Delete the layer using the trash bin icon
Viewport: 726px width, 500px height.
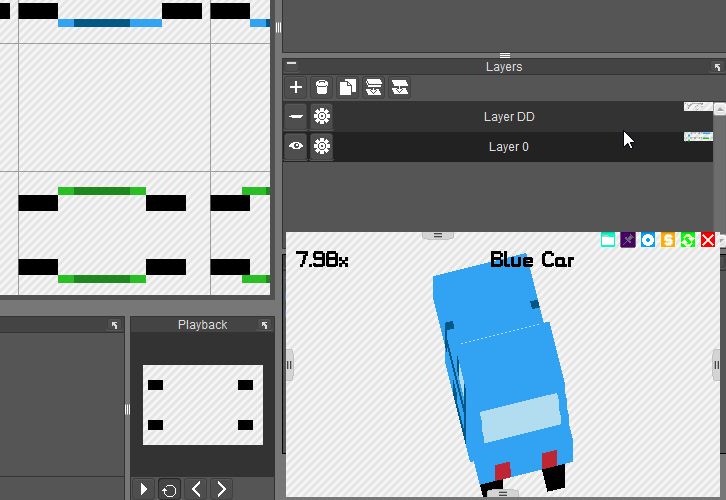[x=322, y=87]
